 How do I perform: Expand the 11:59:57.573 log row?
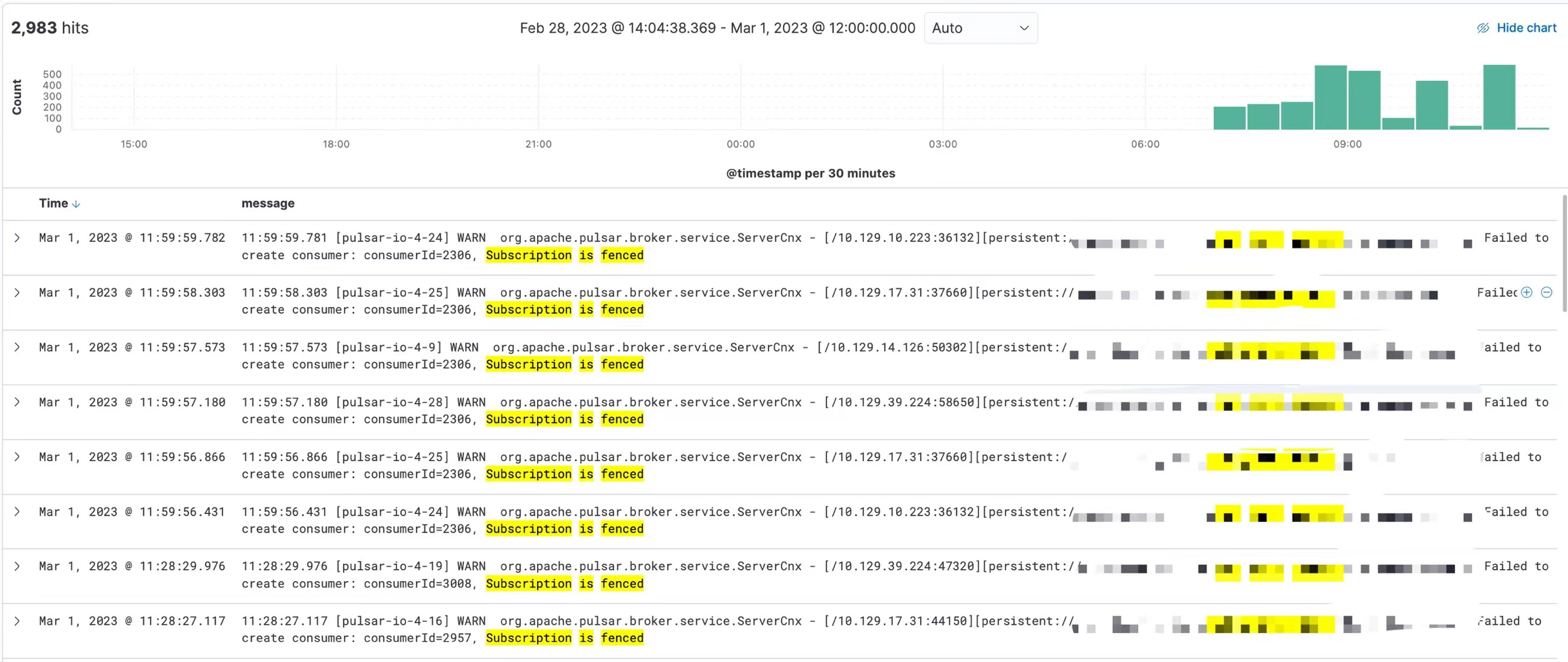[17, 348]
